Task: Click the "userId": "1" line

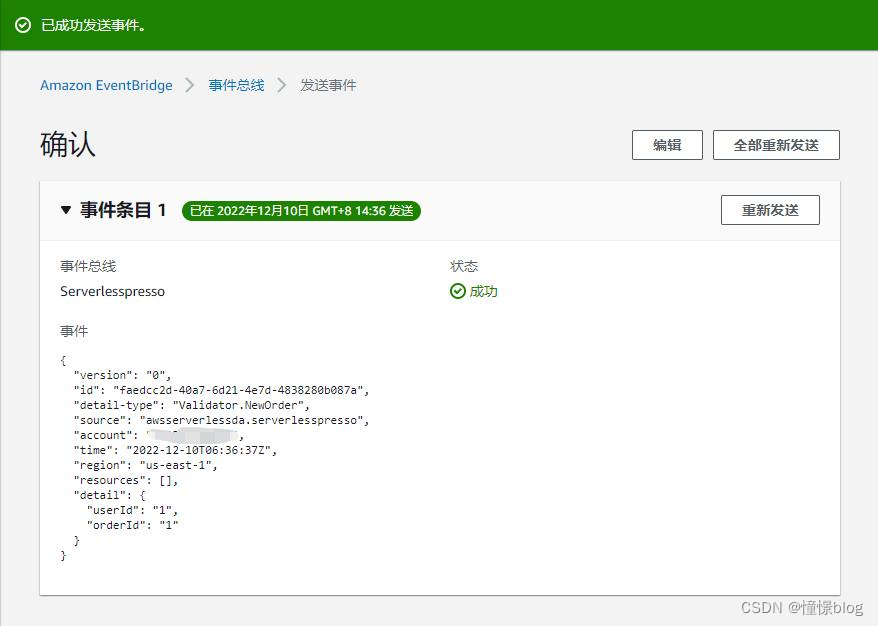Action: (x=132, y=510)
